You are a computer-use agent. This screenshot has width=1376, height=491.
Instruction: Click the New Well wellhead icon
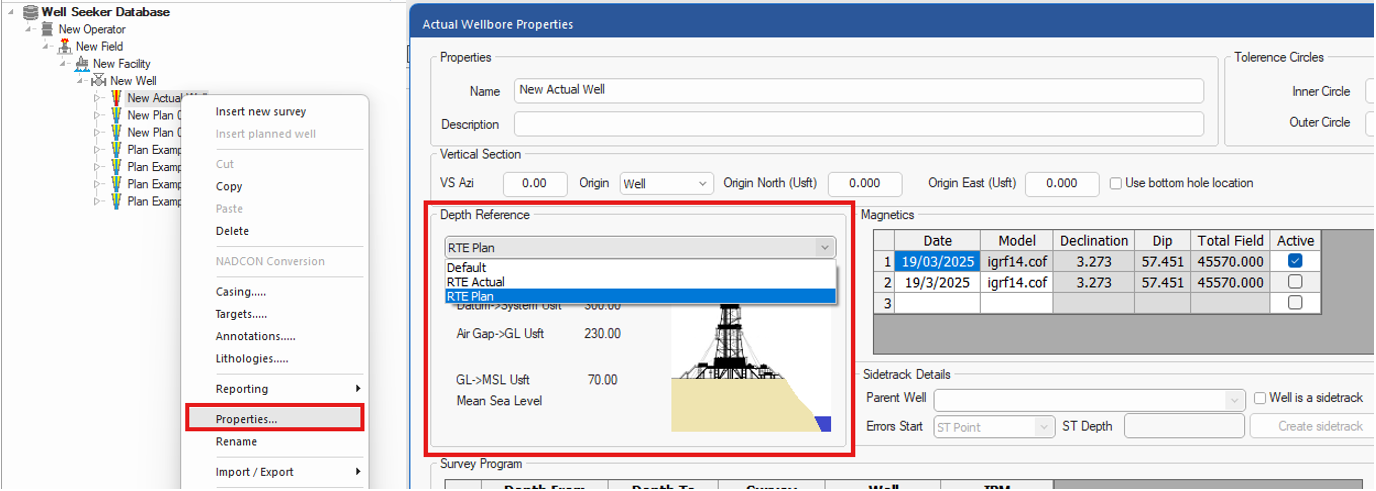99,80
